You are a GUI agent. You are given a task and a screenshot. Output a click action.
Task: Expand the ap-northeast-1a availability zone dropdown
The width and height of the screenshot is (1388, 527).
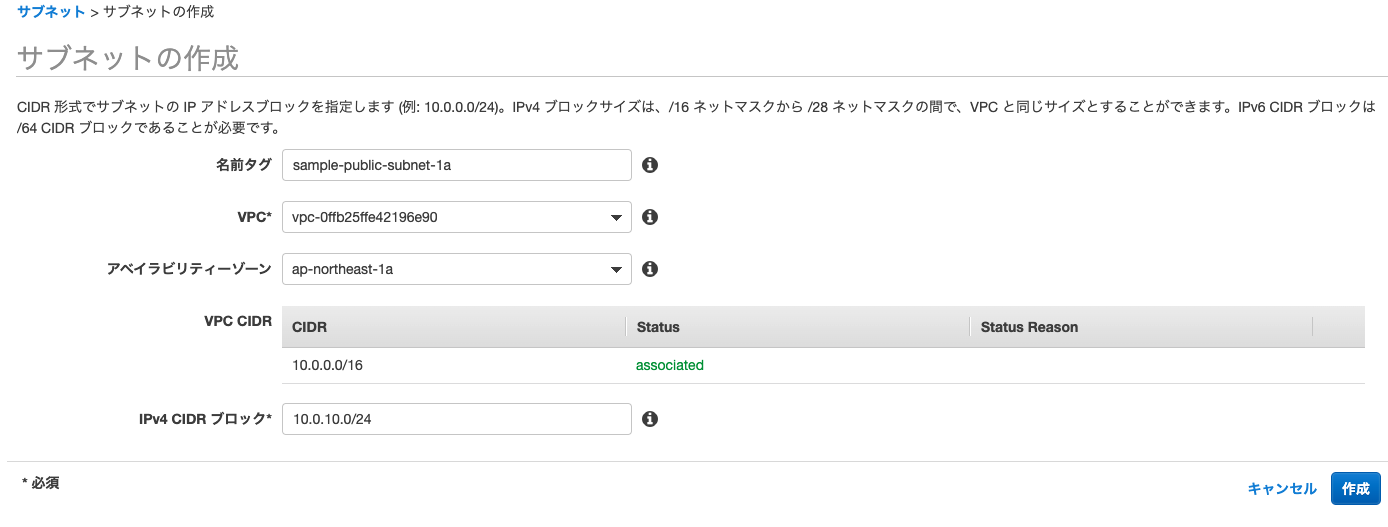pos(457,269)
